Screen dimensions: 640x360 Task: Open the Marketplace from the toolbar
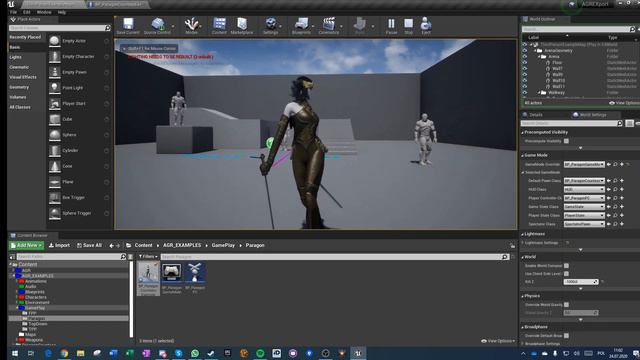pyautogui.click(x=242, y=26)
